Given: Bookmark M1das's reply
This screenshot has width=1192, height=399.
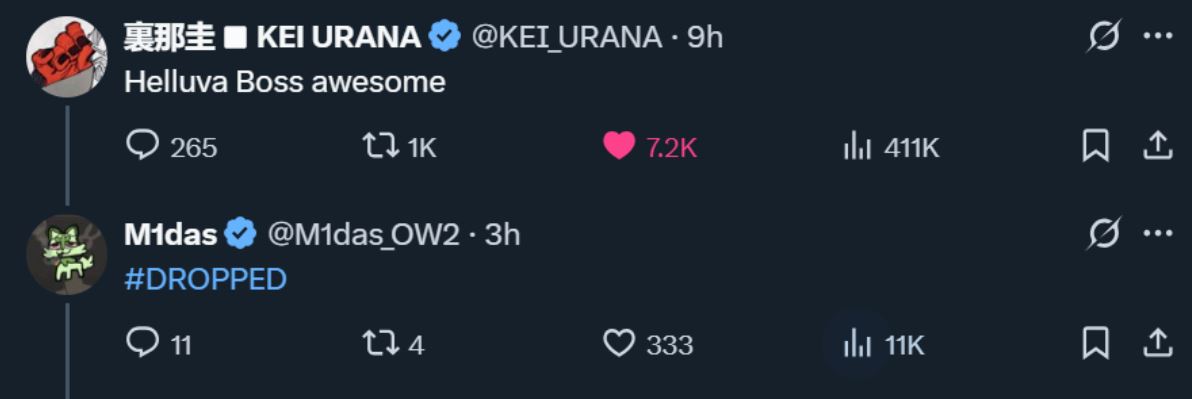Looking at the screenshot, I should coord(1095,344).
